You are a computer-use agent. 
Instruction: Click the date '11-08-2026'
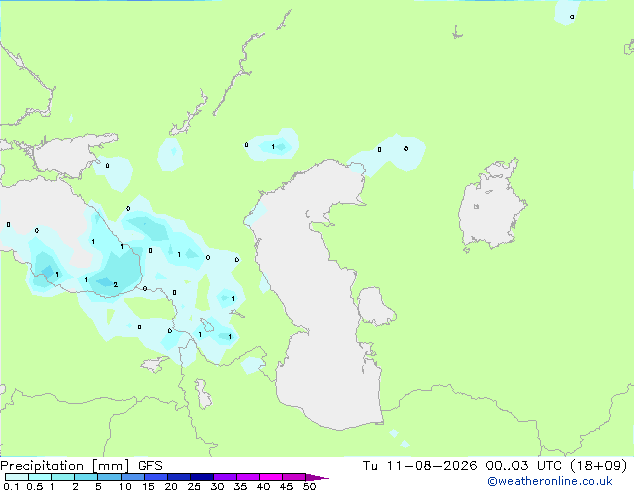431,466
